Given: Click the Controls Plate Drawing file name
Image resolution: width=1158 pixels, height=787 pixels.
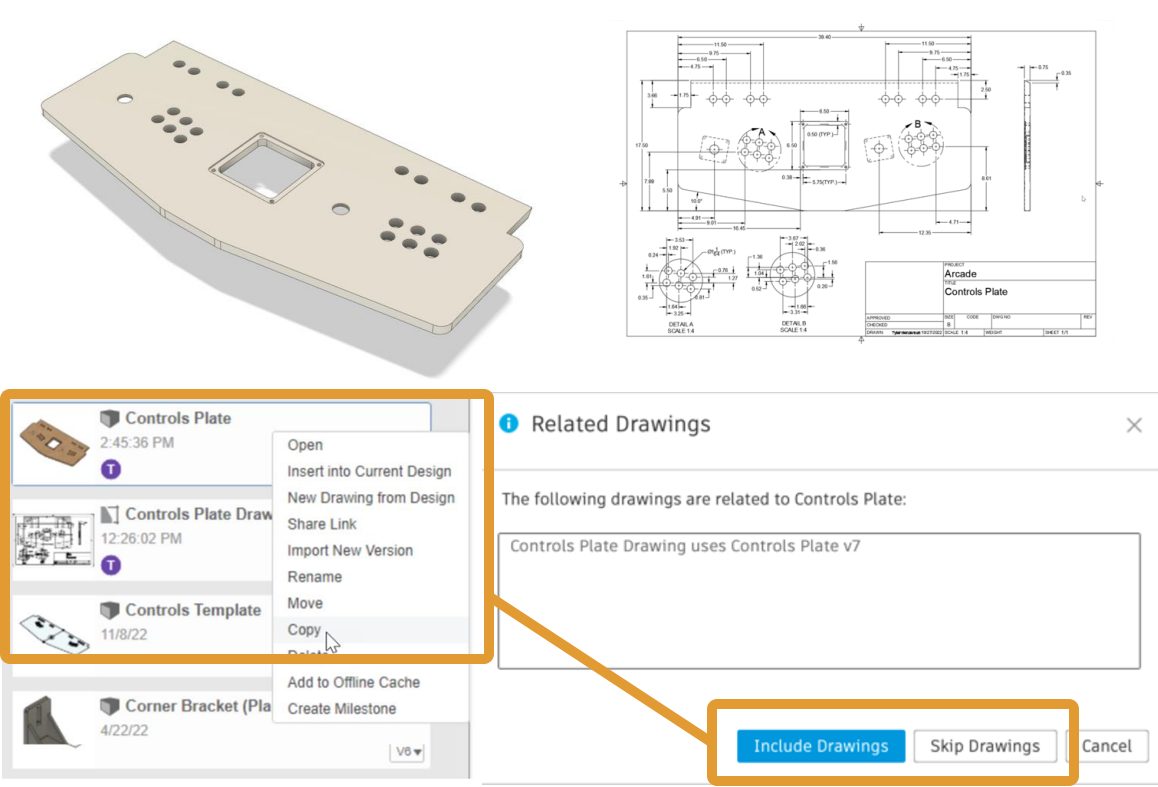Looking at the screenshot, I should 199,514.
